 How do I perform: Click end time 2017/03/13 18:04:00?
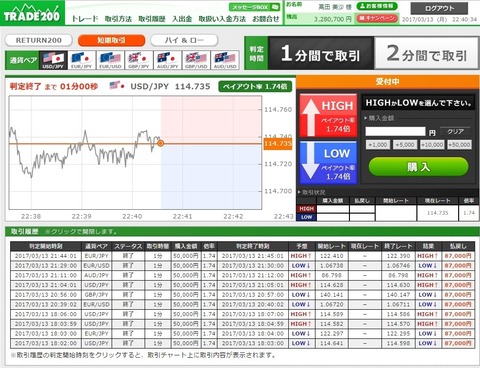click(x=253, y=333)
